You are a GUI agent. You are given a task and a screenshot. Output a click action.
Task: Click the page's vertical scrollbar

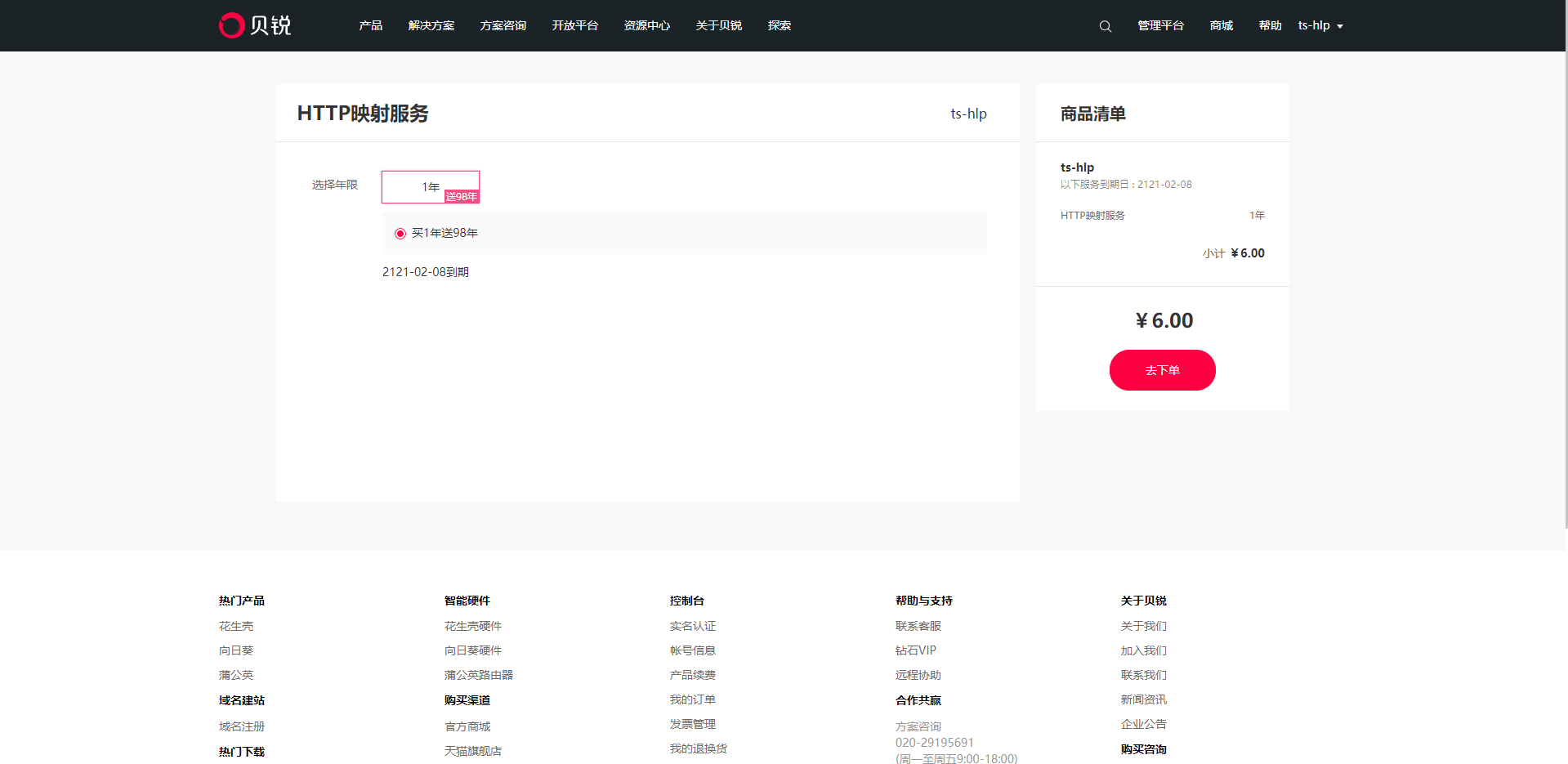click(x=1566, y=265)
